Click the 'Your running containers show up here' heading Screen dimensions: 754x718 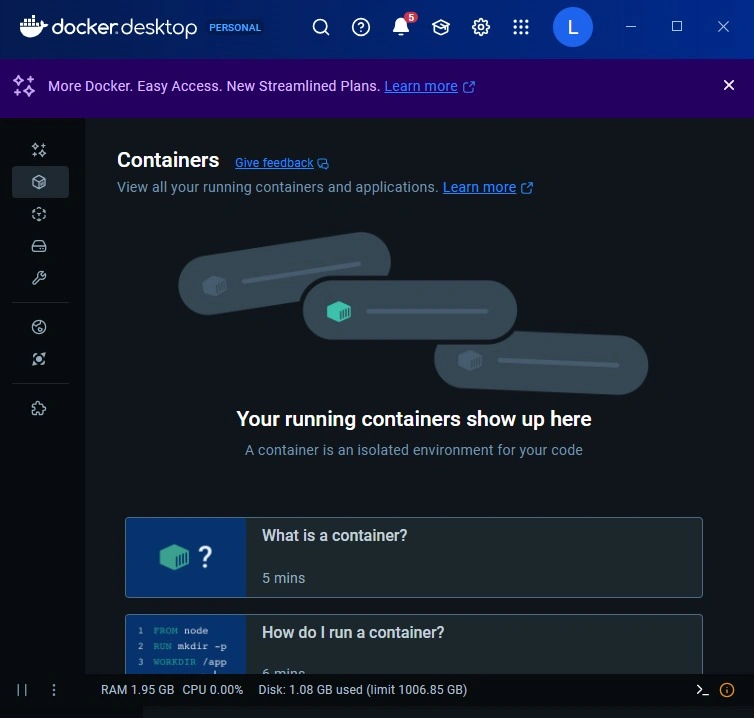click(414, 419)
